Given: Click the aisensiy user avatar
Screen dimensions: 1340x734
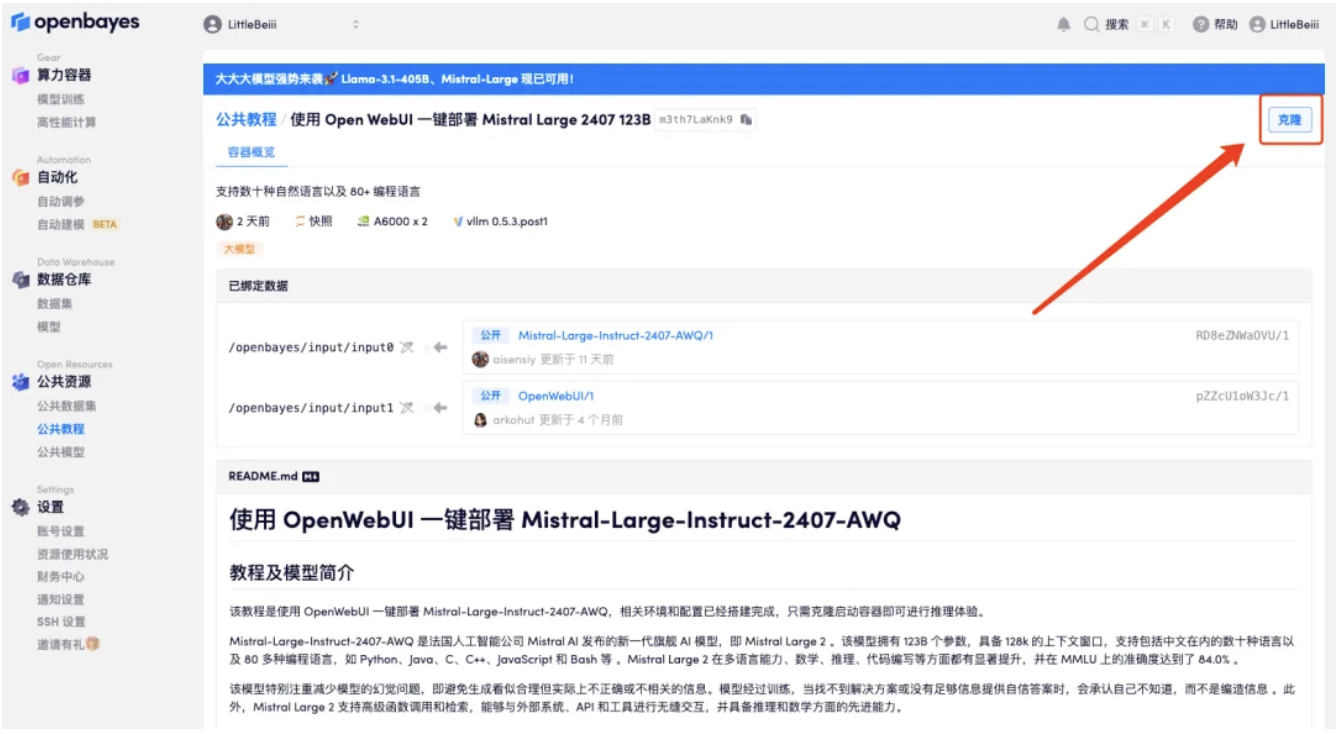Looking at the screenshot, I should tap(481, 359).
